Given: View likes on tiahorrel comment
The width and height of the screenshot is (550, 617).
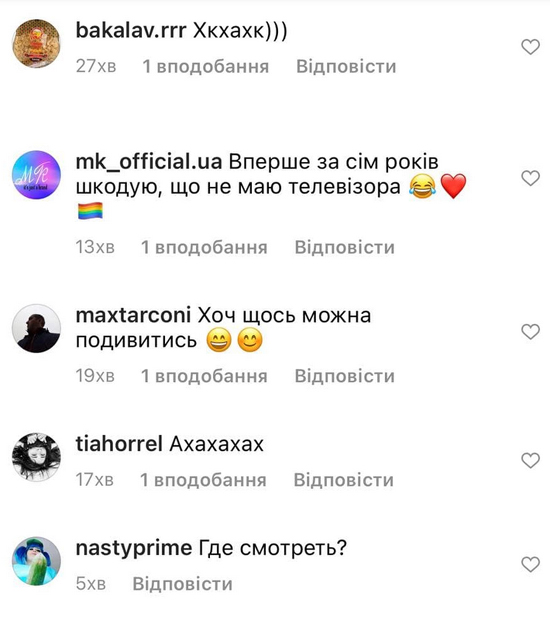Looking at the screenshot, I should [x=203, y=480].
